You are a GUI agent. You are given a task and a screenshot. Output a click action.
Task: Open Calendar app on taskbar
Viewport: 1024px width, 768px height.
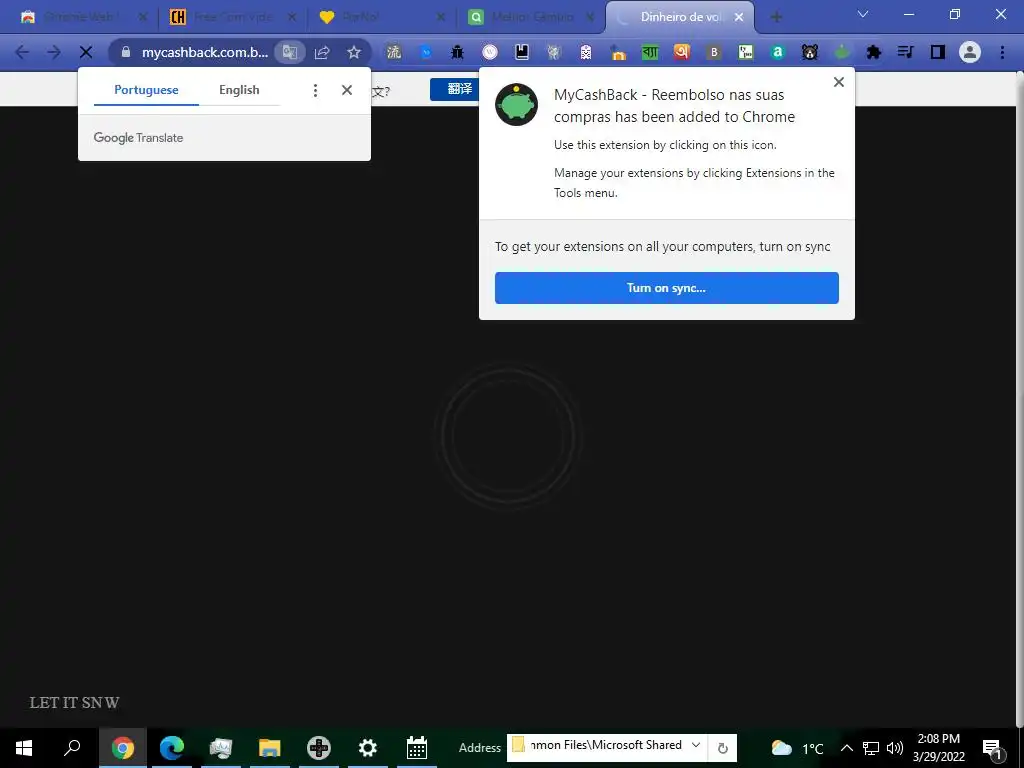[x=417, y=748]
